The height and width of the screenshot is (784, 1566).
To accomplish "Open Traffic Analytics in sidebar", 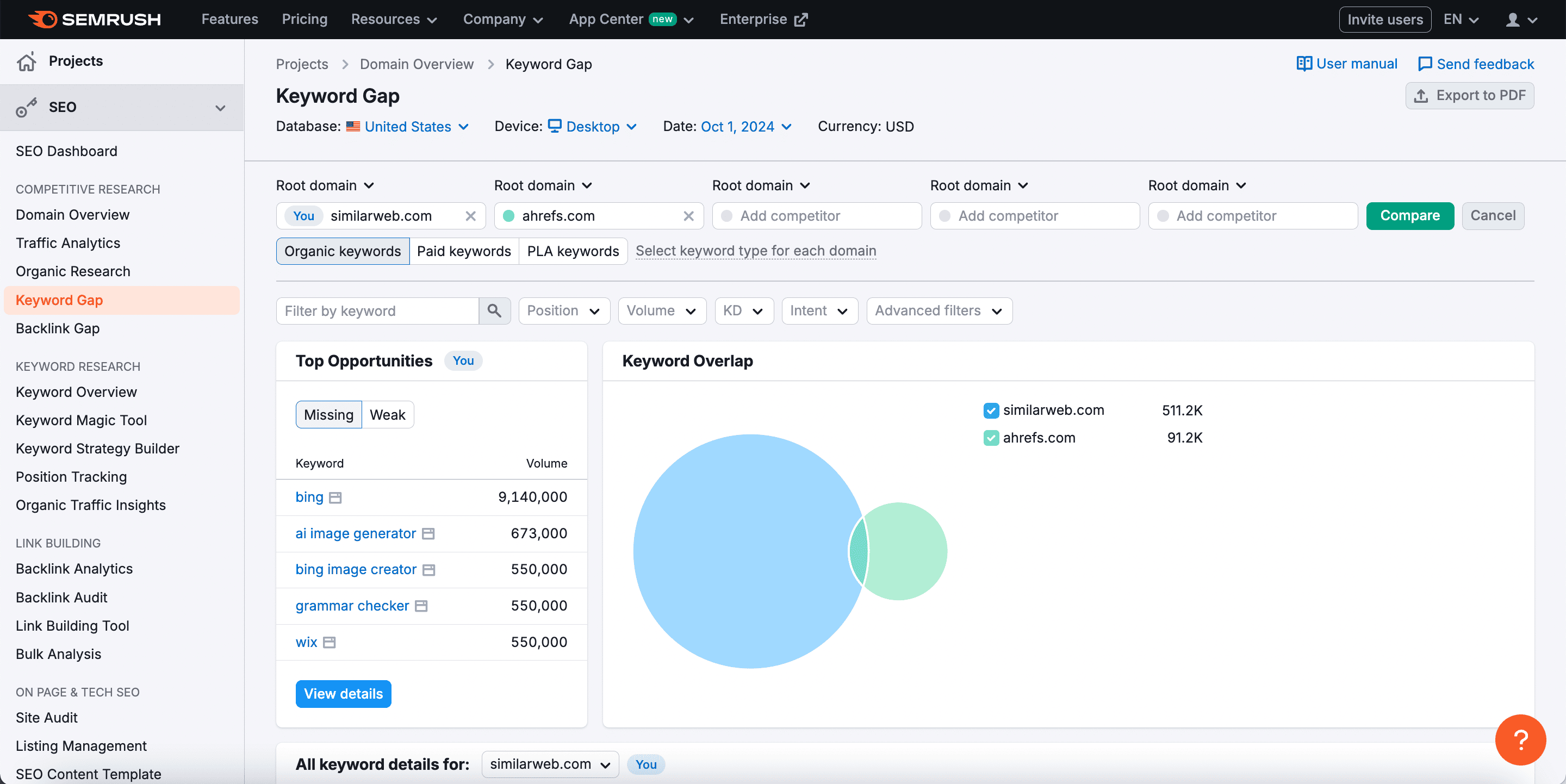I will [68, 243].
